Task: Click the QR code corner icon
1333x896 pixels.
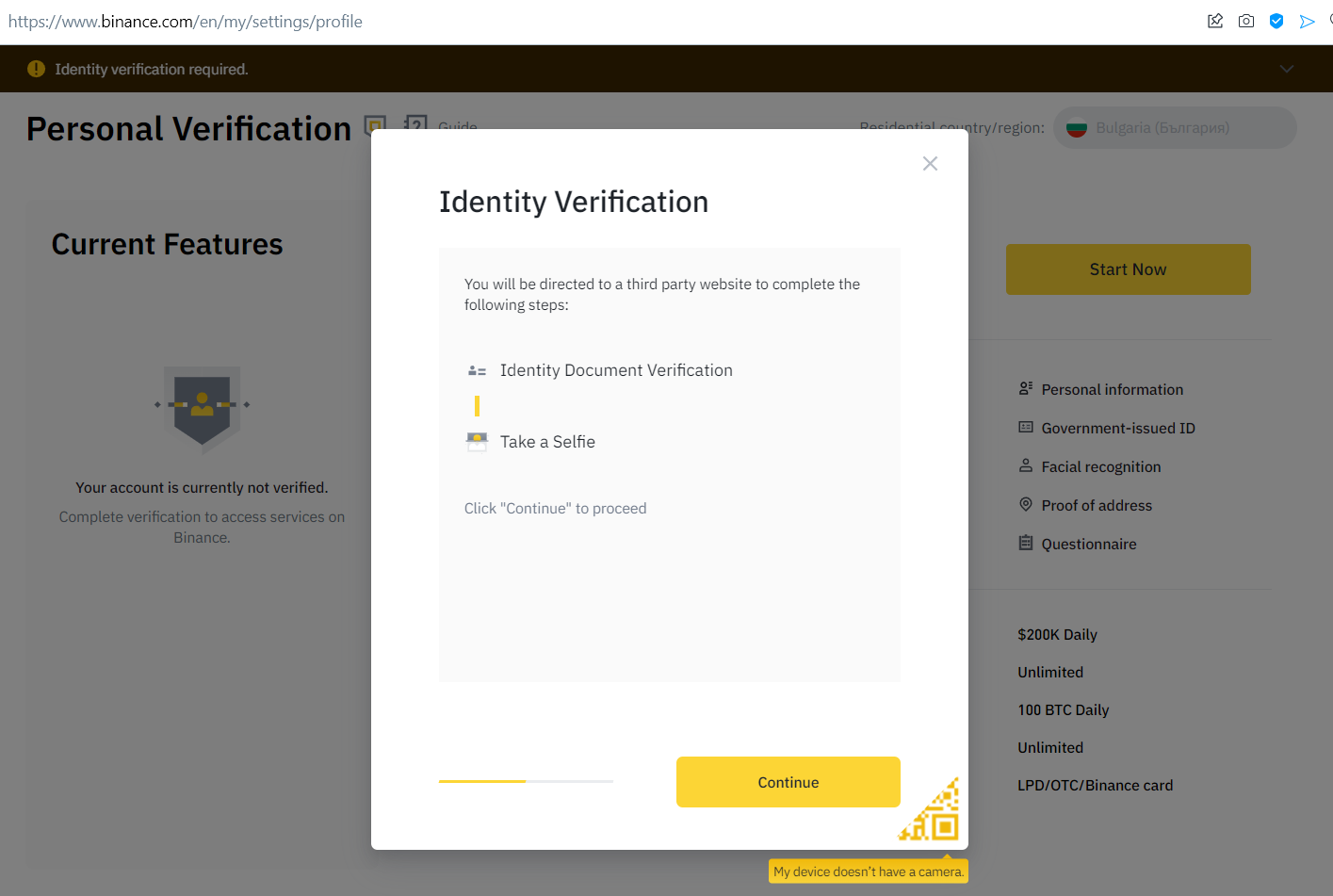Action: point(930,809)
